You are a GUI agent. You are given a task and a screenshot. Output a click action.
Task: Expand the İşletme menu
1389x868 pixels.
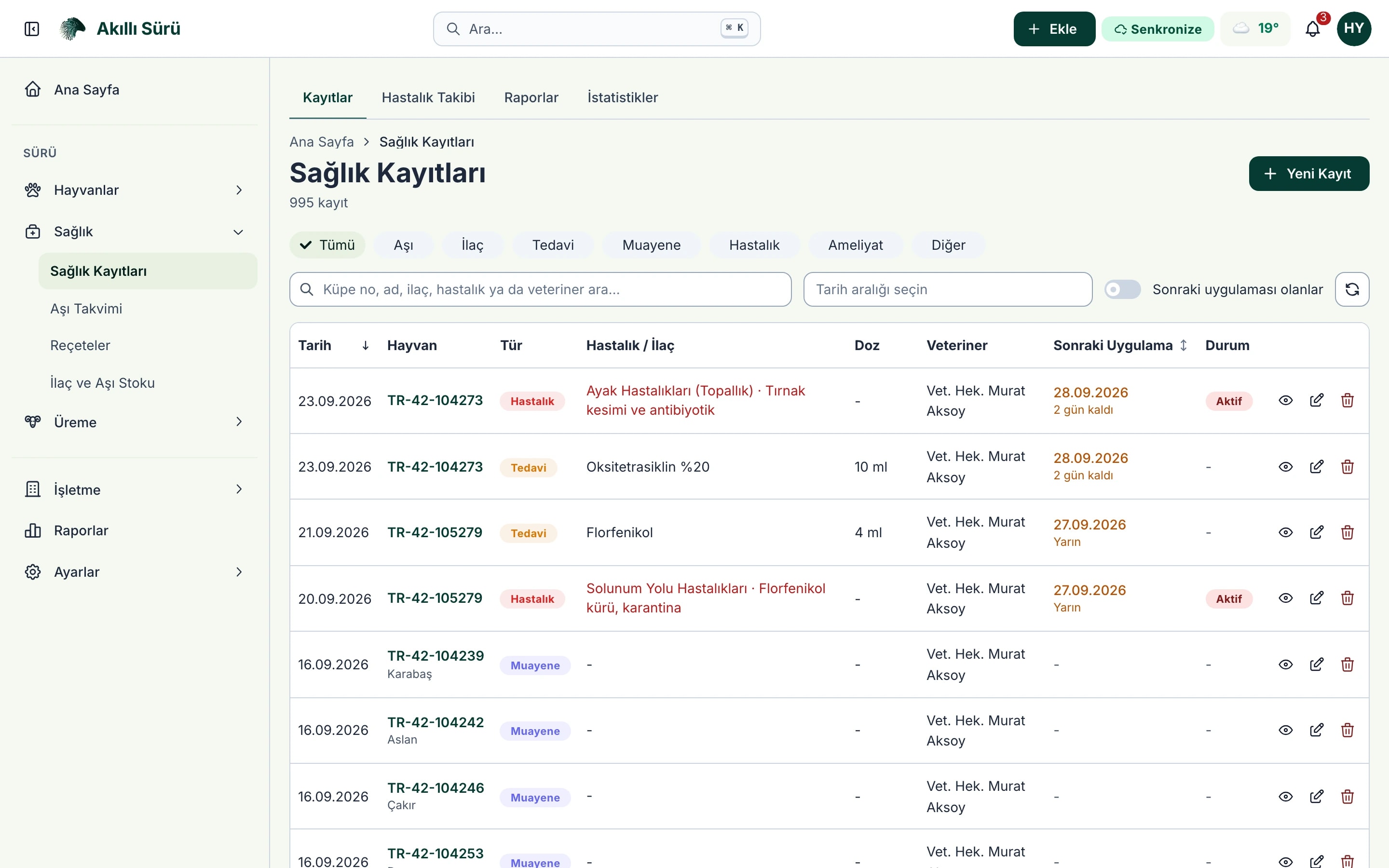click(x=134, y=489)
